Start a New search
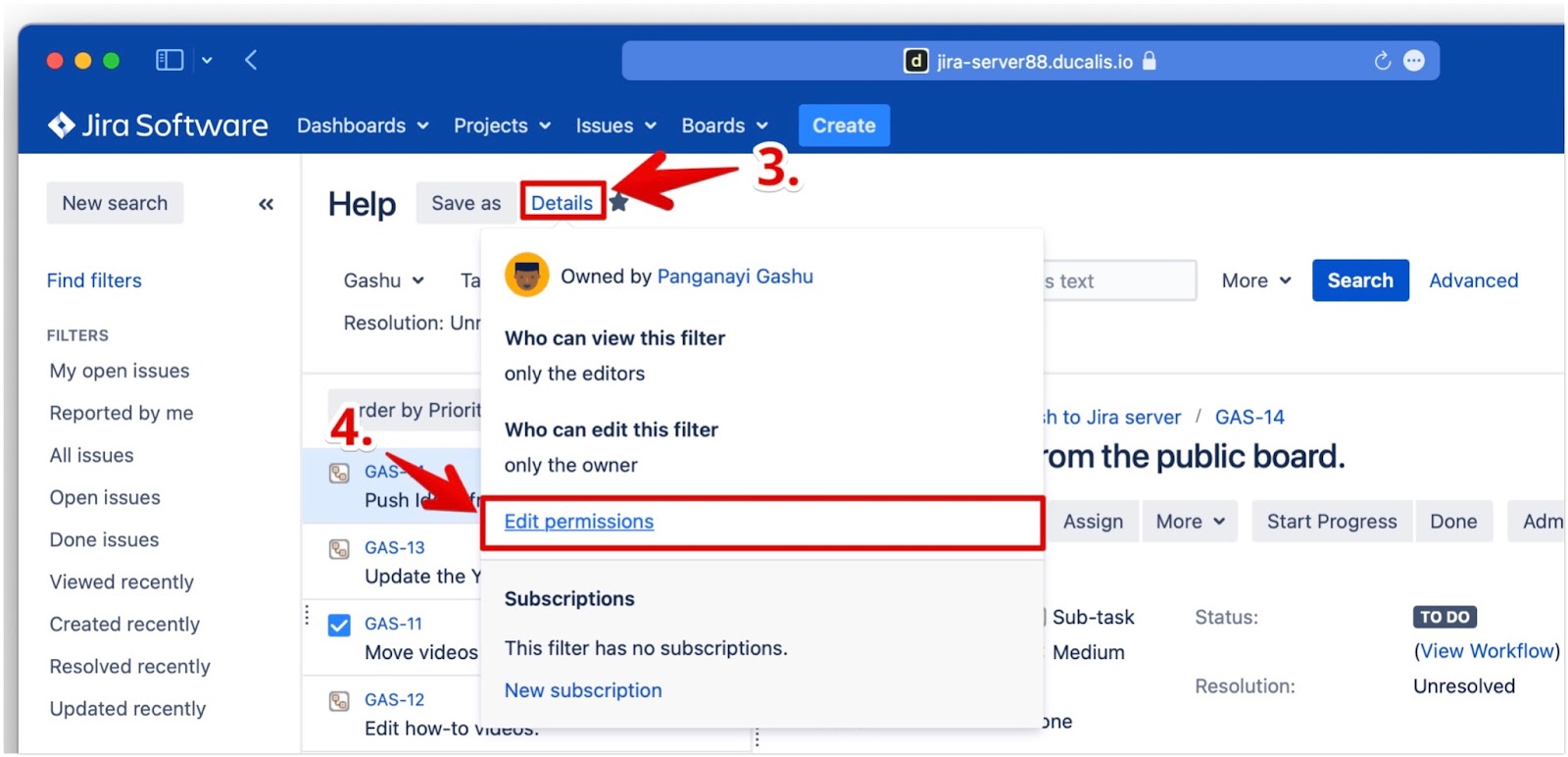Screen dimensions: 1568x757 [x=115, y=203]
